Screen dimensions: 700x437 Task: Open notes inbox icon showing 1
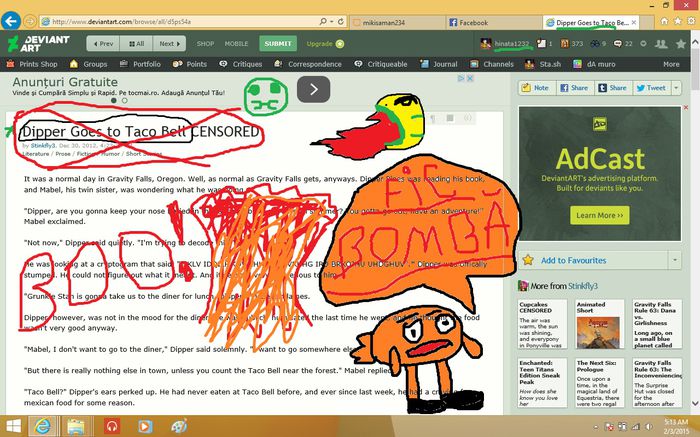[541, 43]
